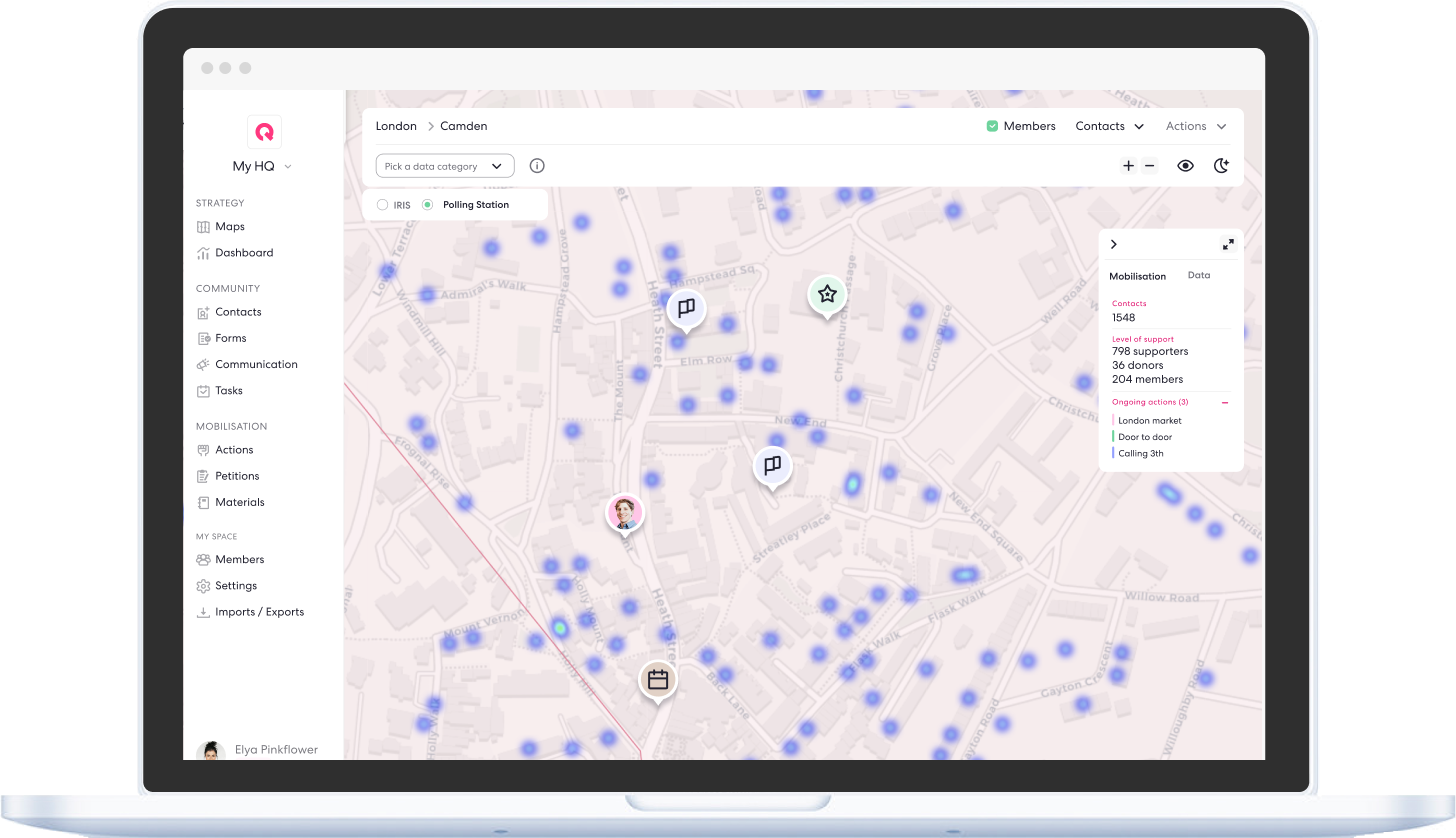Switch to the Data tab
1456x838 pixels.
click(1198, 275)
